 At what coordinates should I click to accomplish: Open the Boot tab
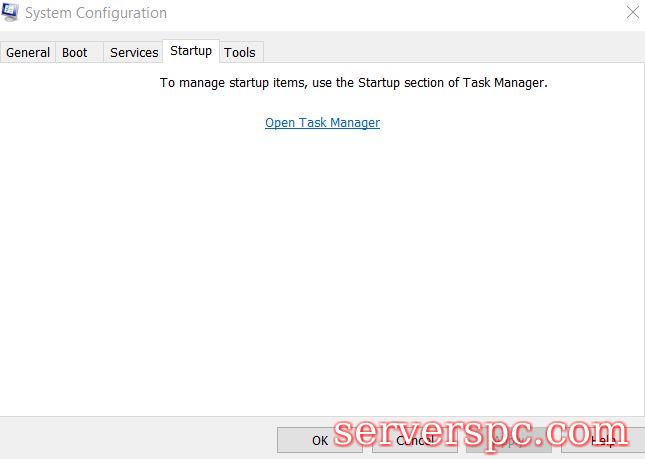(x=75, y=52)
